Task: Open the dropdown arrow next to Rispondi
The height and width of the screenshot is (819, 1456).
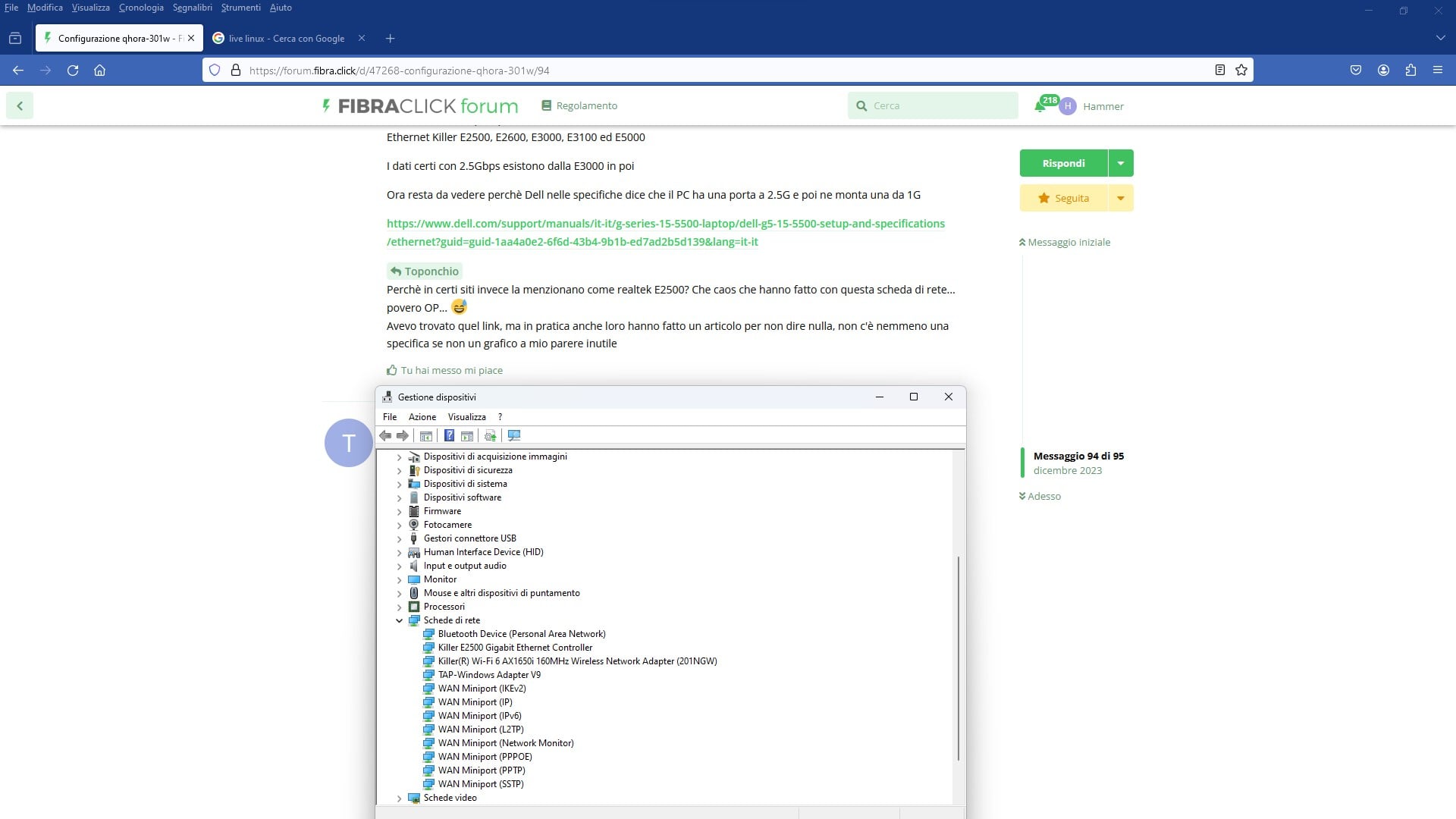Action: click(1121, 163)
